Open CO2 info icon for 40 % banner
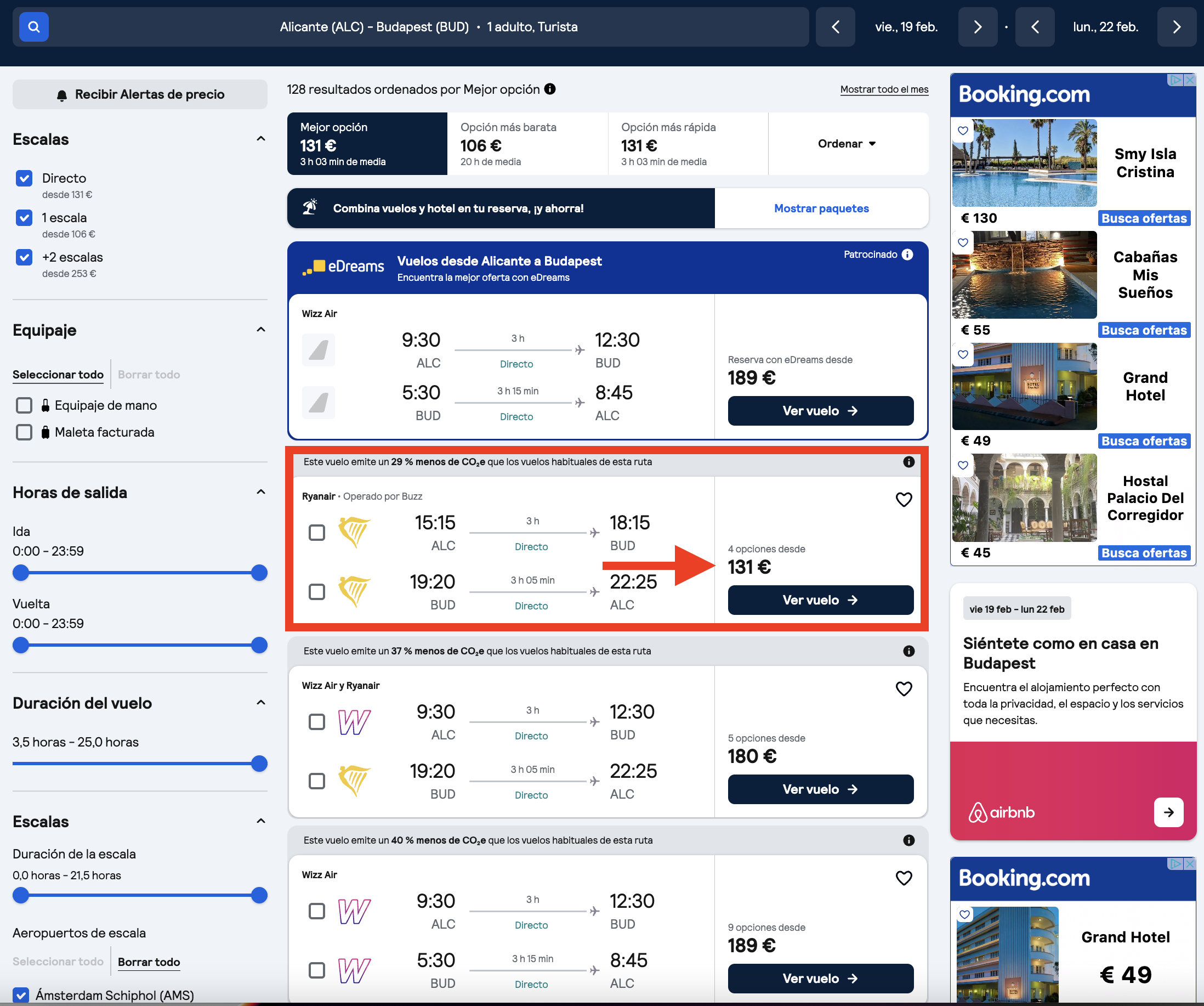1204x1006 pixels. tap(908, 840)
